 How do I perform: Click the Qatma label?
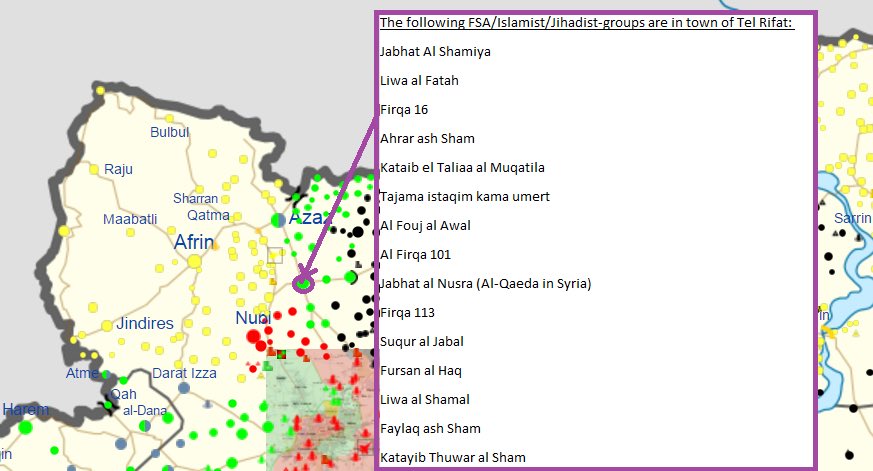pyautogui.click(x=208, y=215)
